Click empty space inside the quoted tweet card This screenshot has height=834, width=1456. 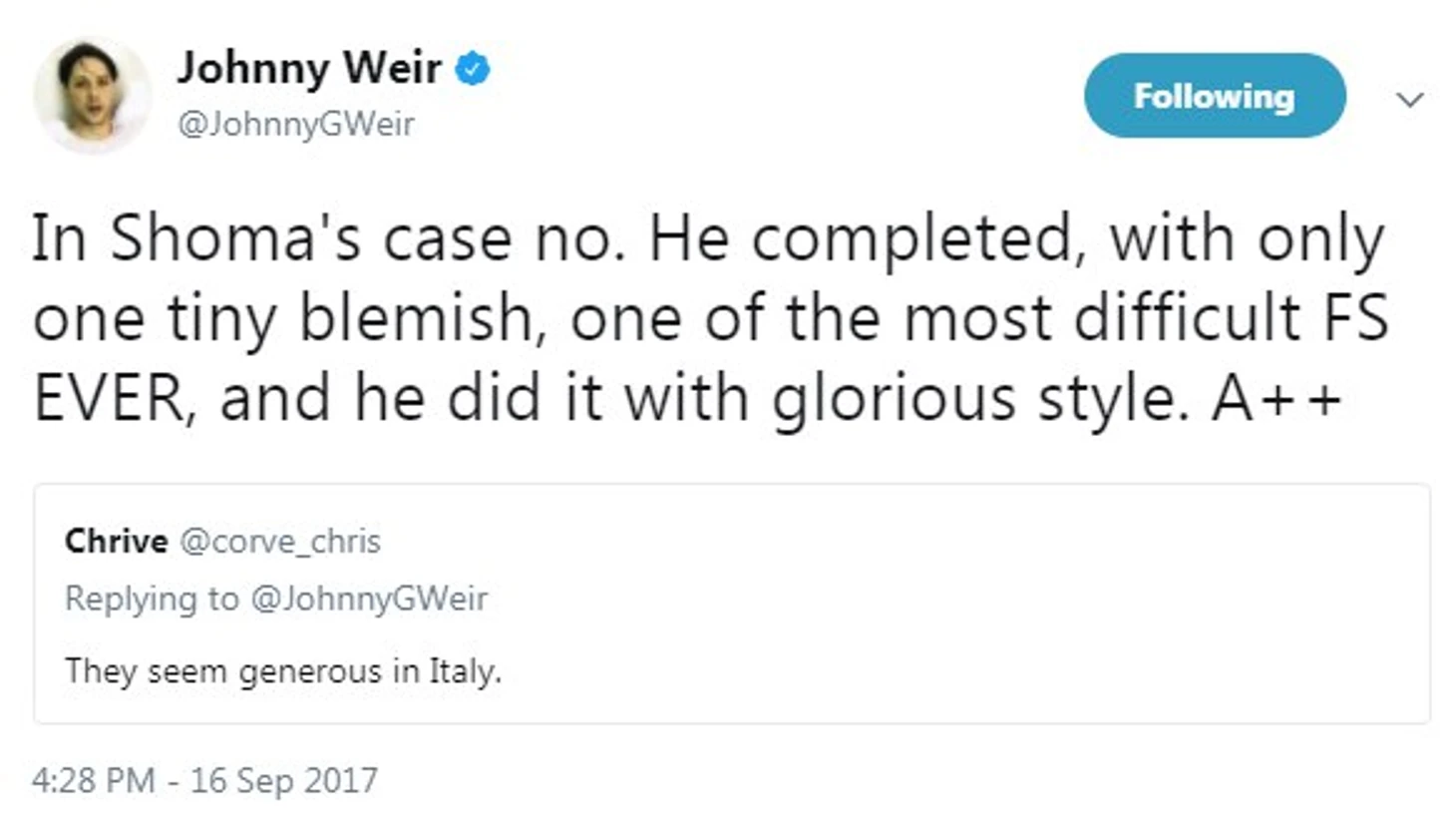[x=997, y=609]
